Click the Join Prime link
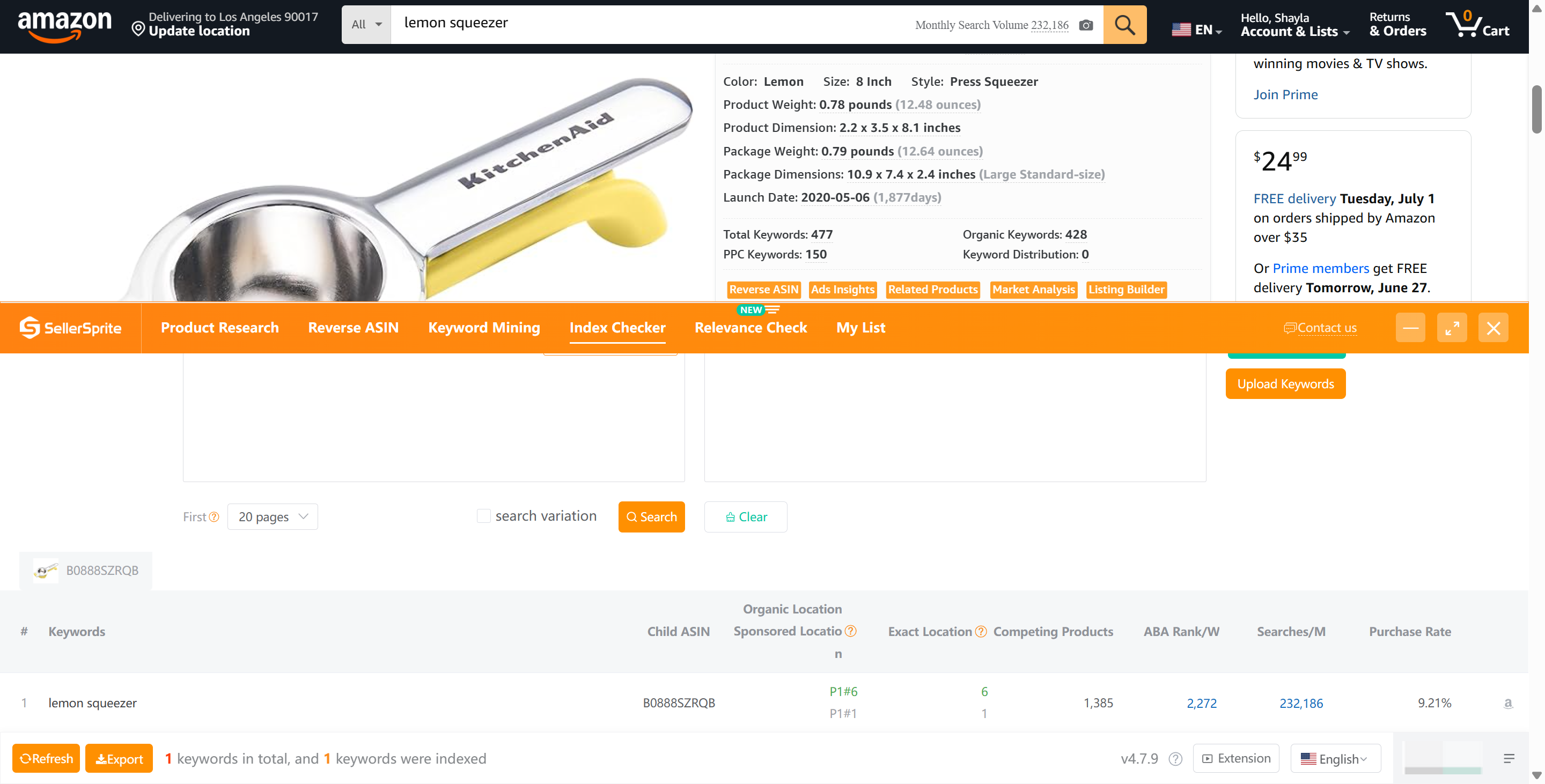1545x784 pixels. [1285, 94]
